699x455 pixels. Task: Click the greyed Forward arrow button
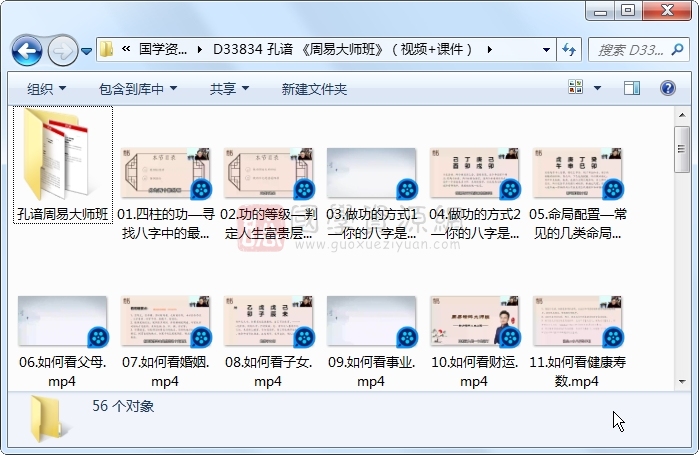(x=62, y=51)
